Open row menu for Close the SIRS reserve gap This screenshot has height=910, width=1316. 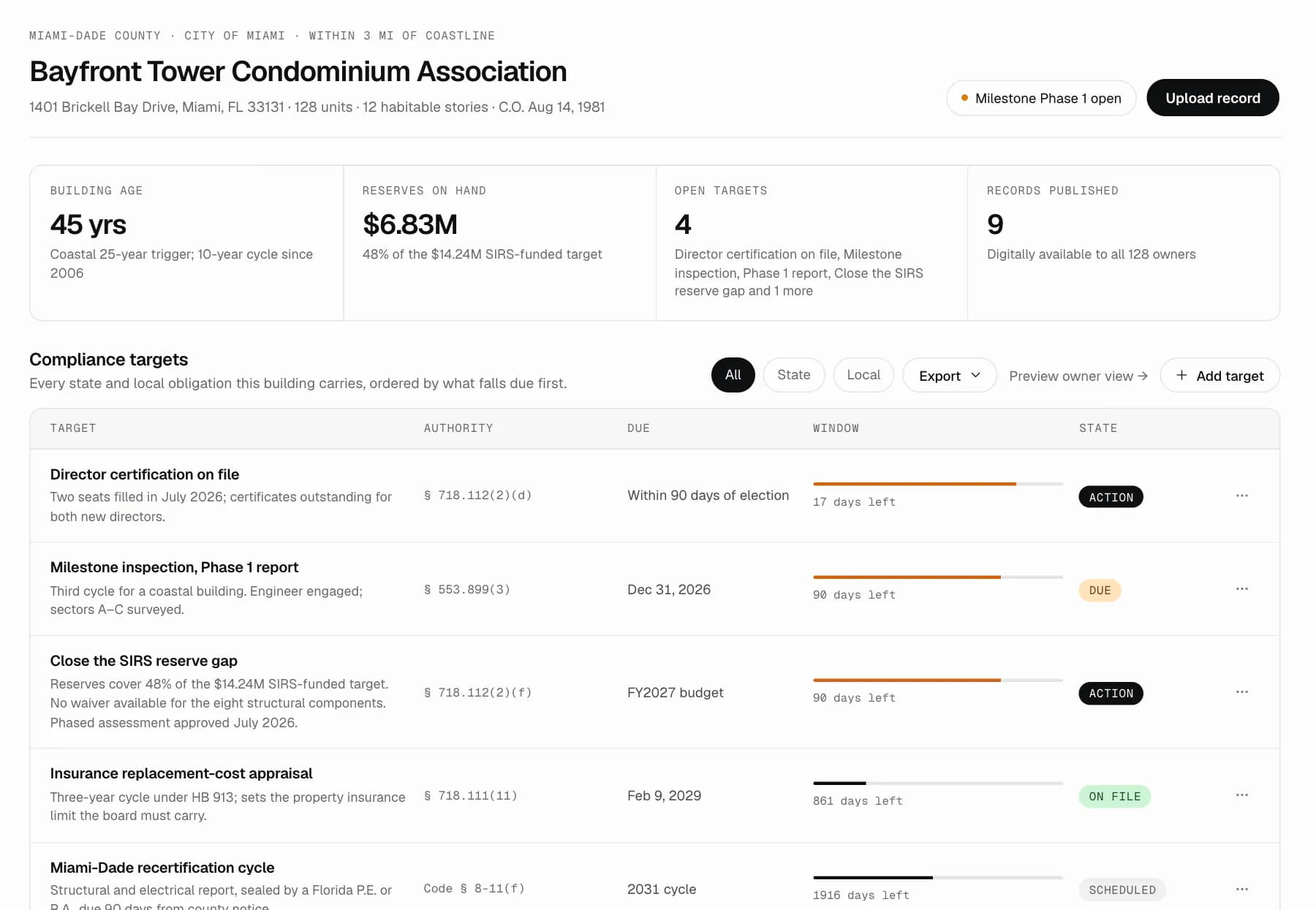(x=1241, y=692)
